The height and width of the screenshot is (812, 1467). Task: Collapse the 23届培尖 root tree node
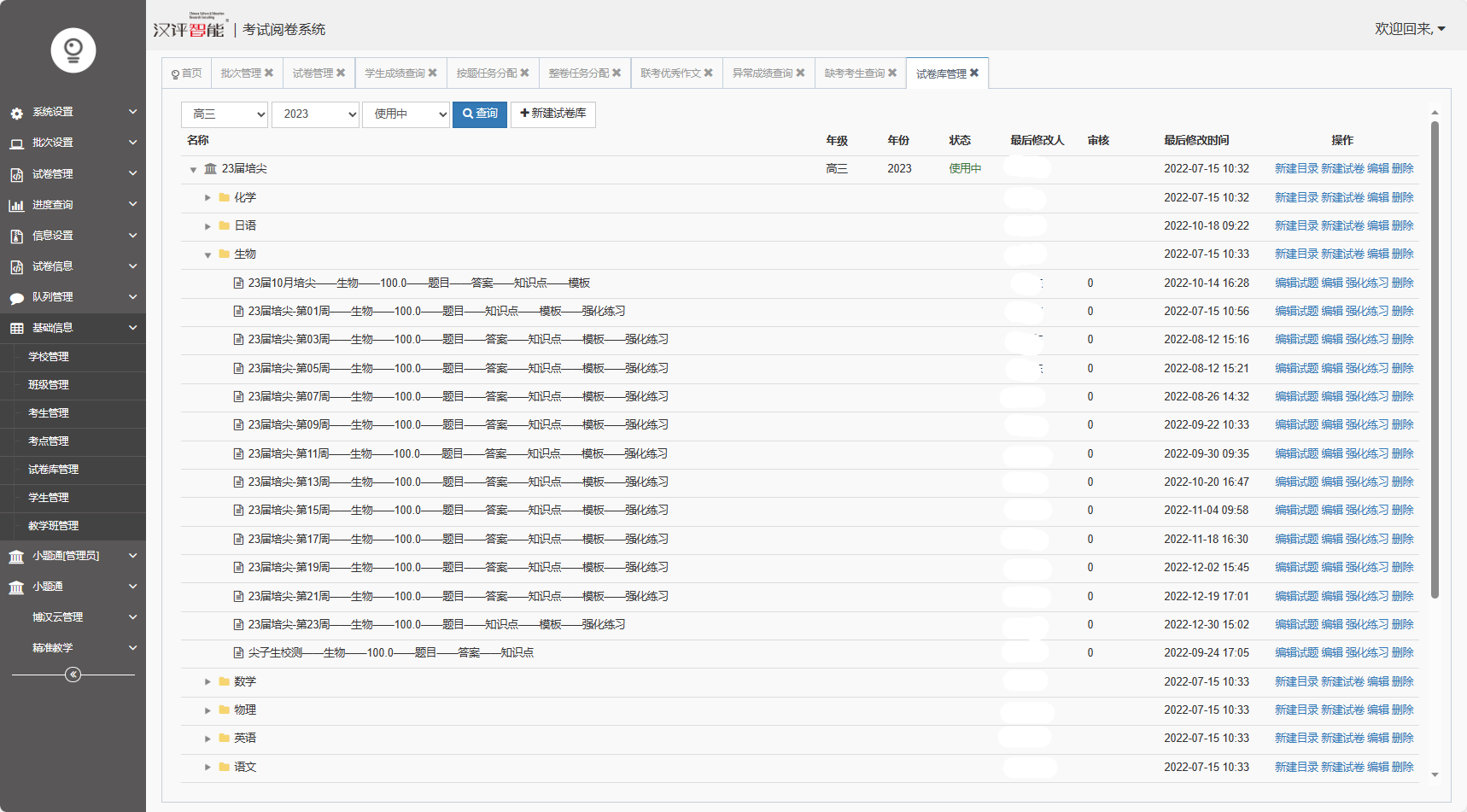pyautogui.click(x=193, y=169)
